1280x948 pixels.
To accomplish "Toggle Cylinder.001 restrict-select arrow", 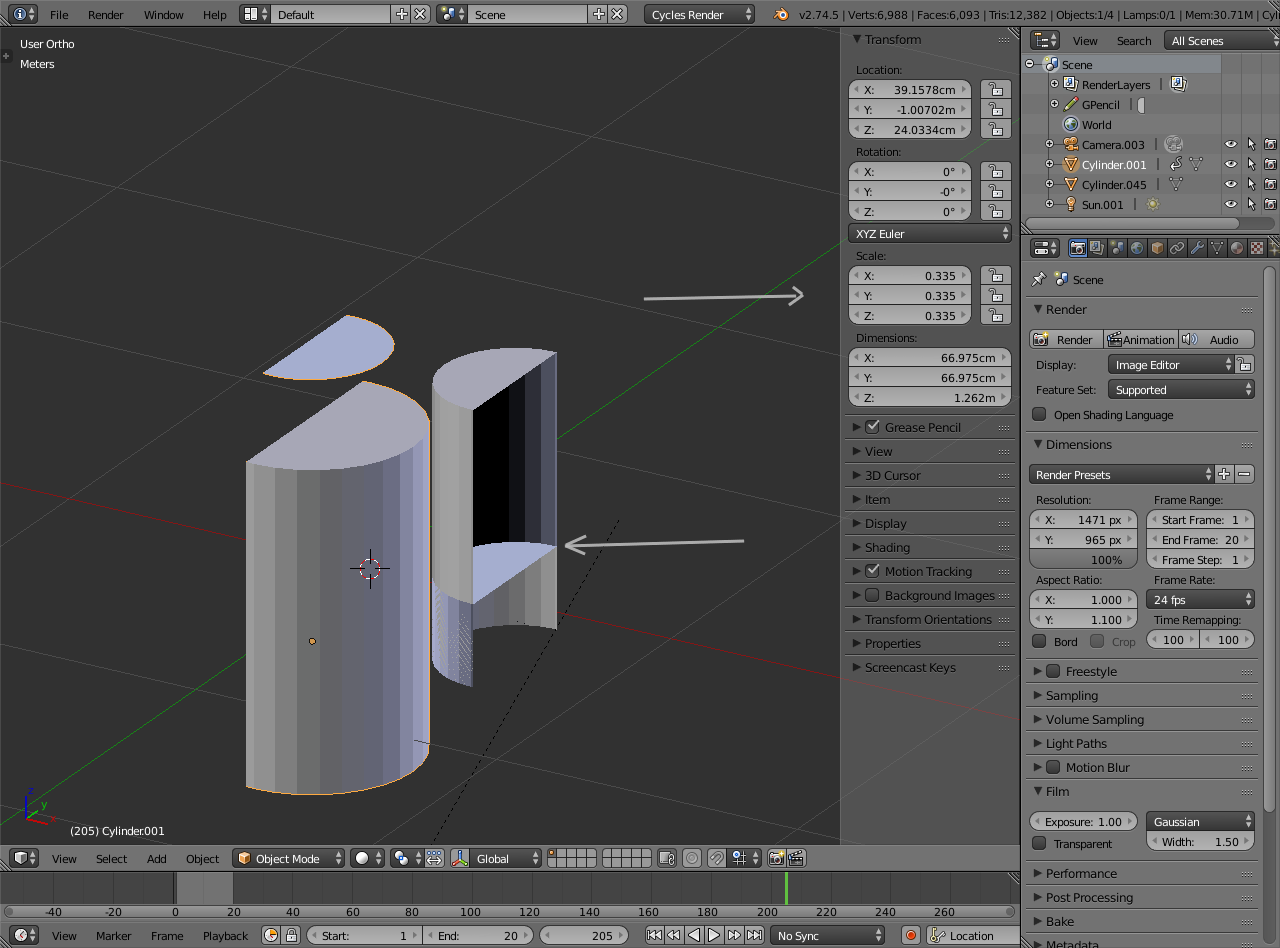I will pos(1251,165).
